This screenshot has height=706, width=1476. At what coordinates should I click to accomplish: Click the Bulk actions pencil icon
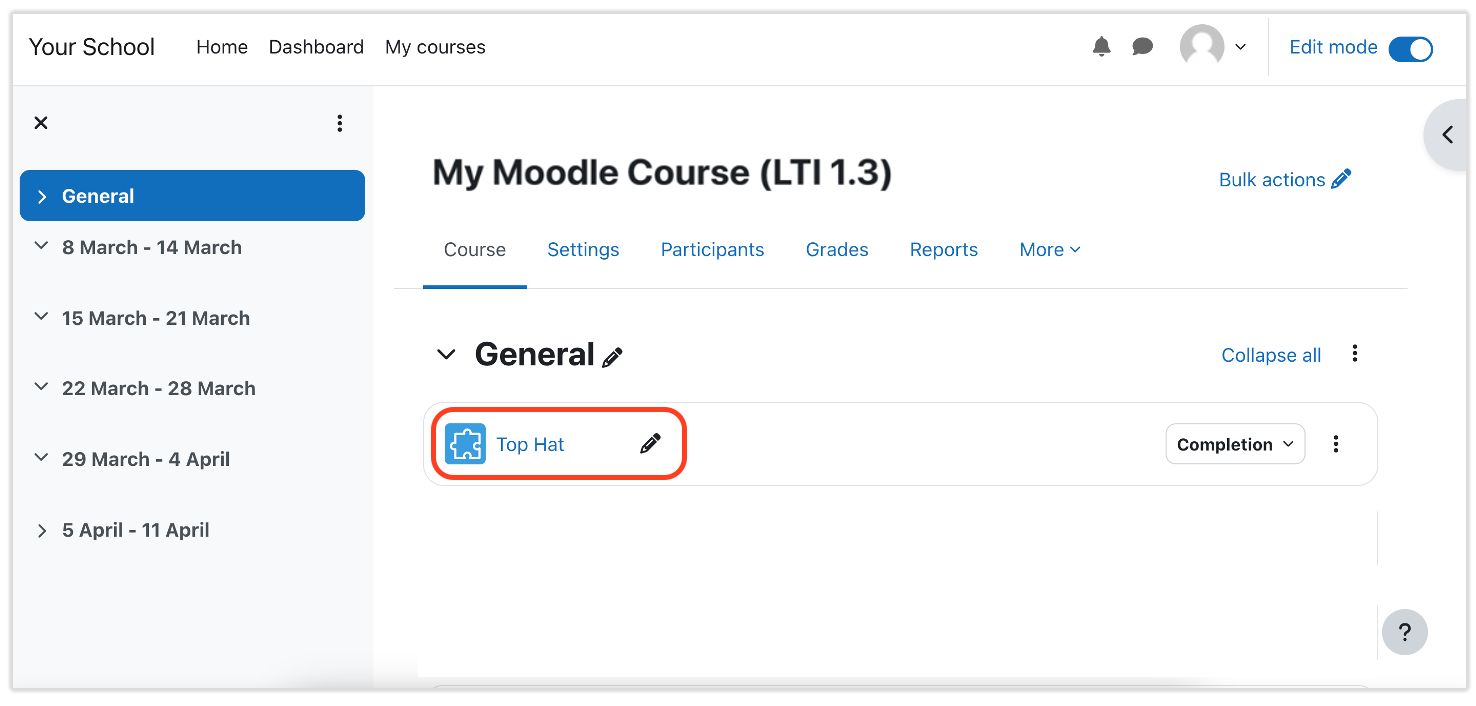(1342, 178)
